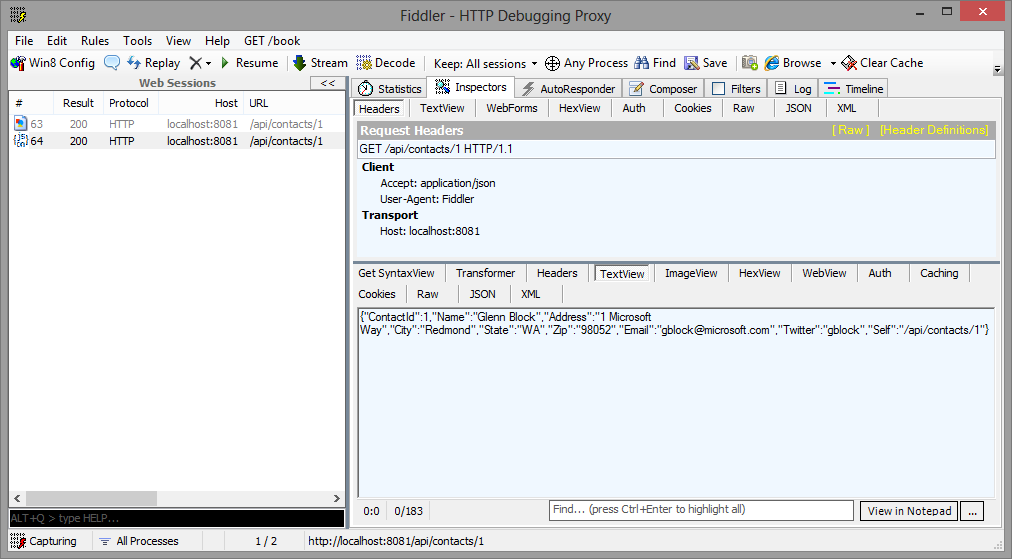The image size is (1012, 559).
Task: Click the Remove sessions X icon
Action: coord(196,63)
